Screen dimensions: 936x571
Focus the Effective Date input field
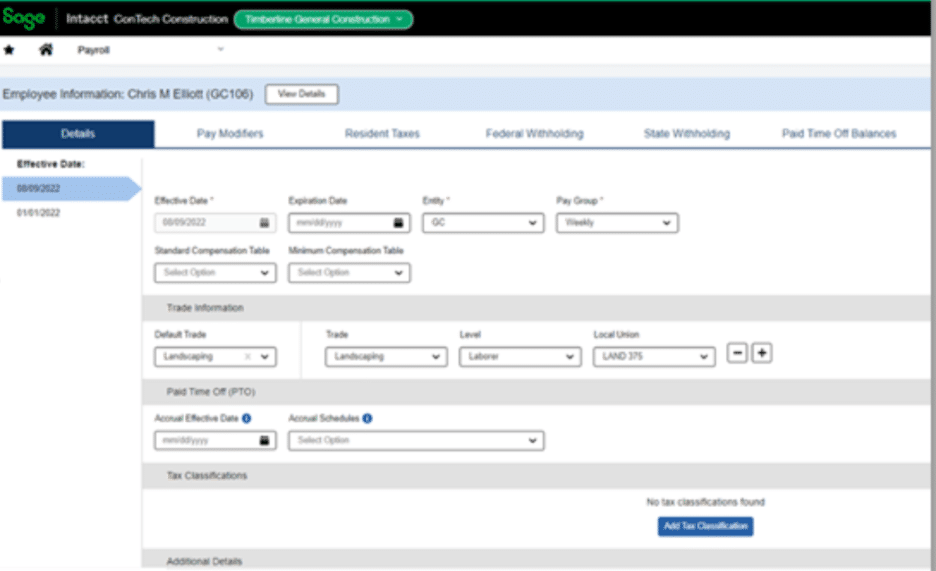coord(215,223)
